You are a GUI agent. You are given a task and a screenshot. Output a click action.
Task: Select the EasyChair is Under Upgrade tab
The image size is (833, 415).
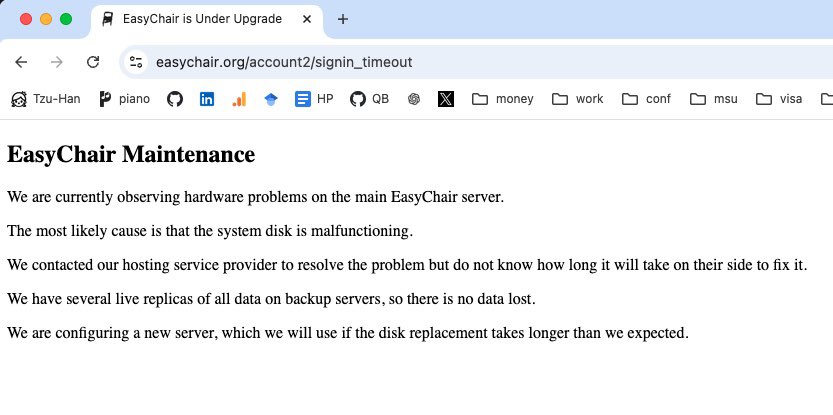click(207, 20)
